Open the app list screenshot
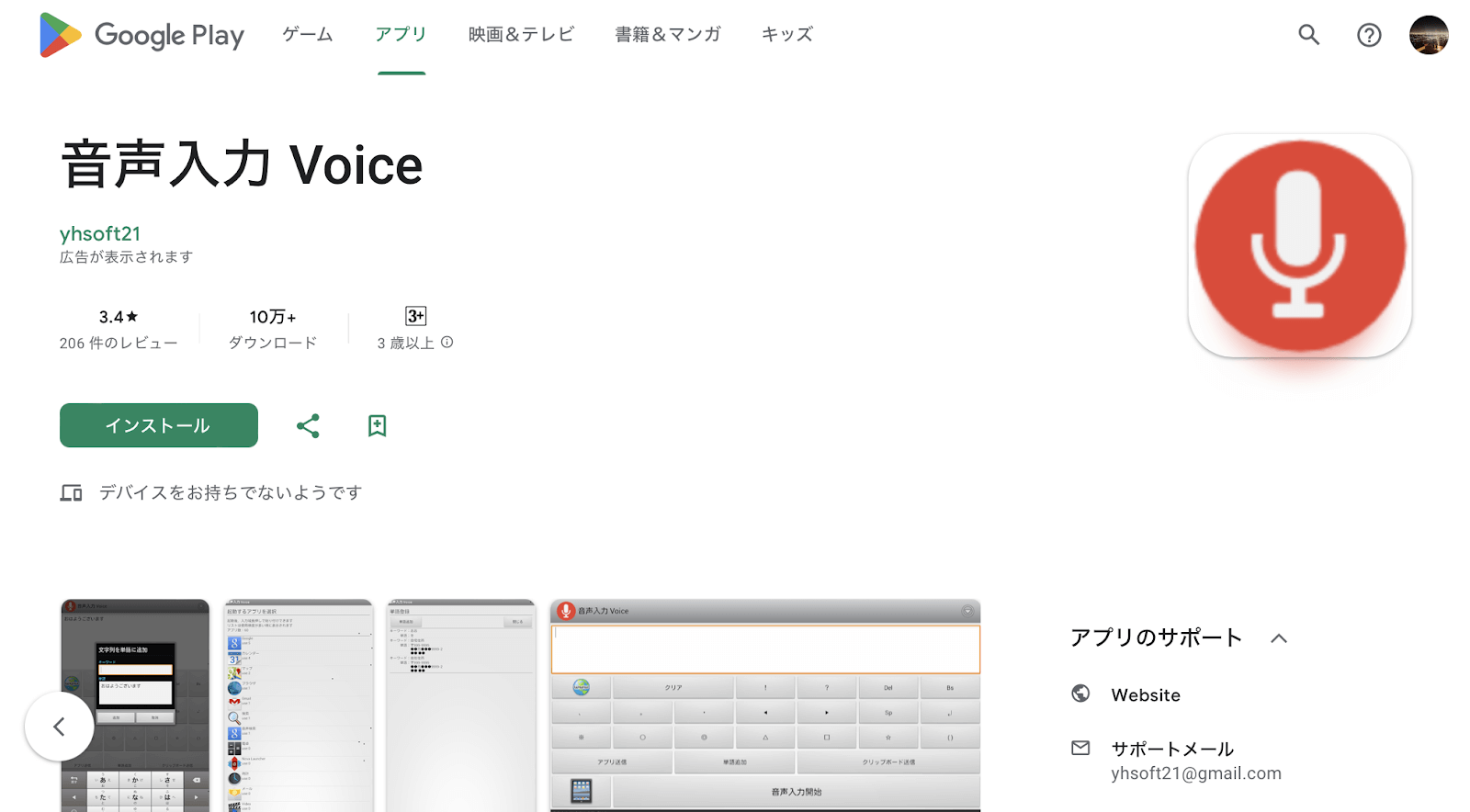Image resolution: width=1470 pixels, height=812 pixels. click(x=300, y=705)
